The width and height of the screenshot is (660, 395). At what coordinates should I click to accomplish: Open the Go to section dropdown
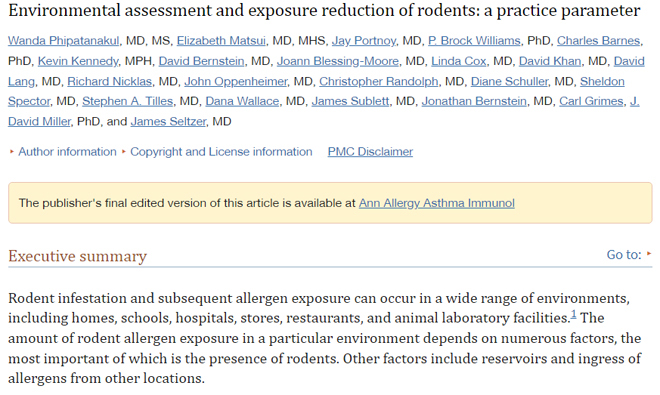[x=629, y=254]
